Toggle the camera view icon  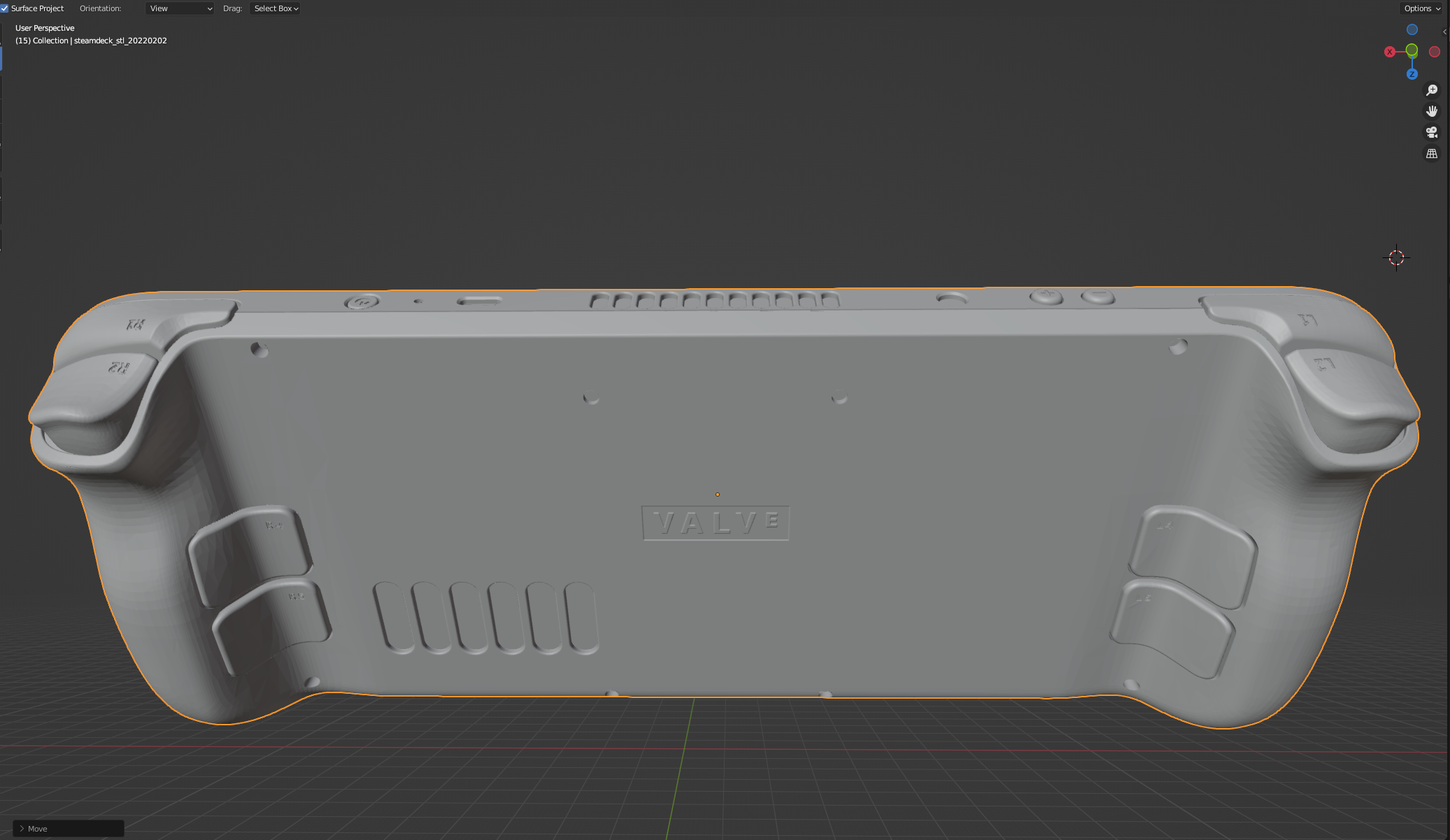1432,132
